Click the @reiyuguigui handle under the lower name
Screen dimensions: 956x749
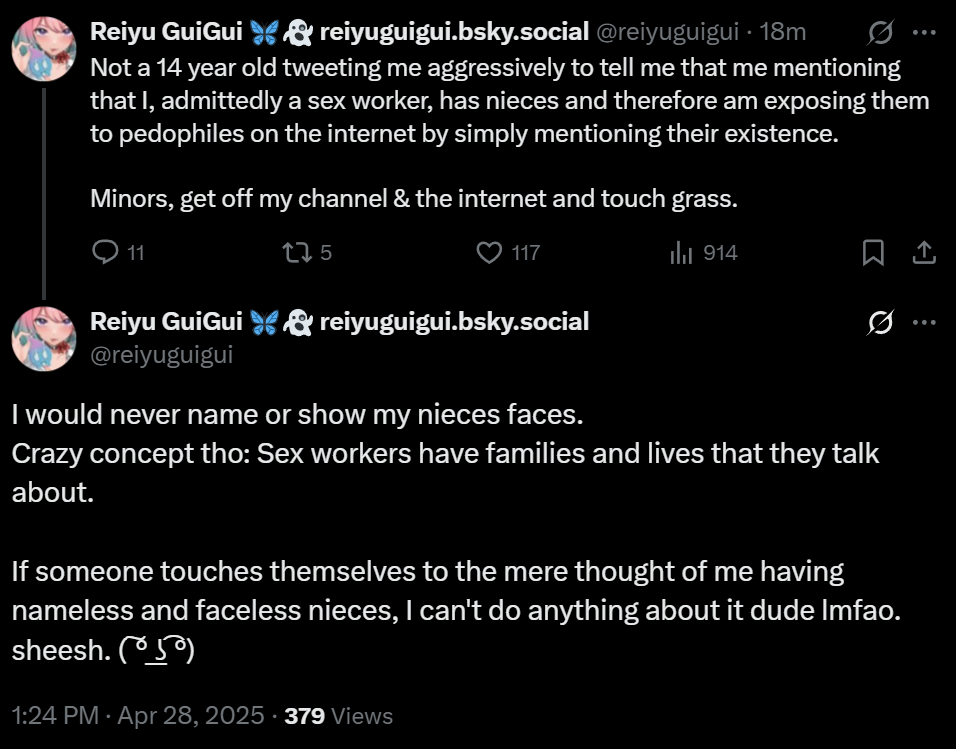pos(161,354)
